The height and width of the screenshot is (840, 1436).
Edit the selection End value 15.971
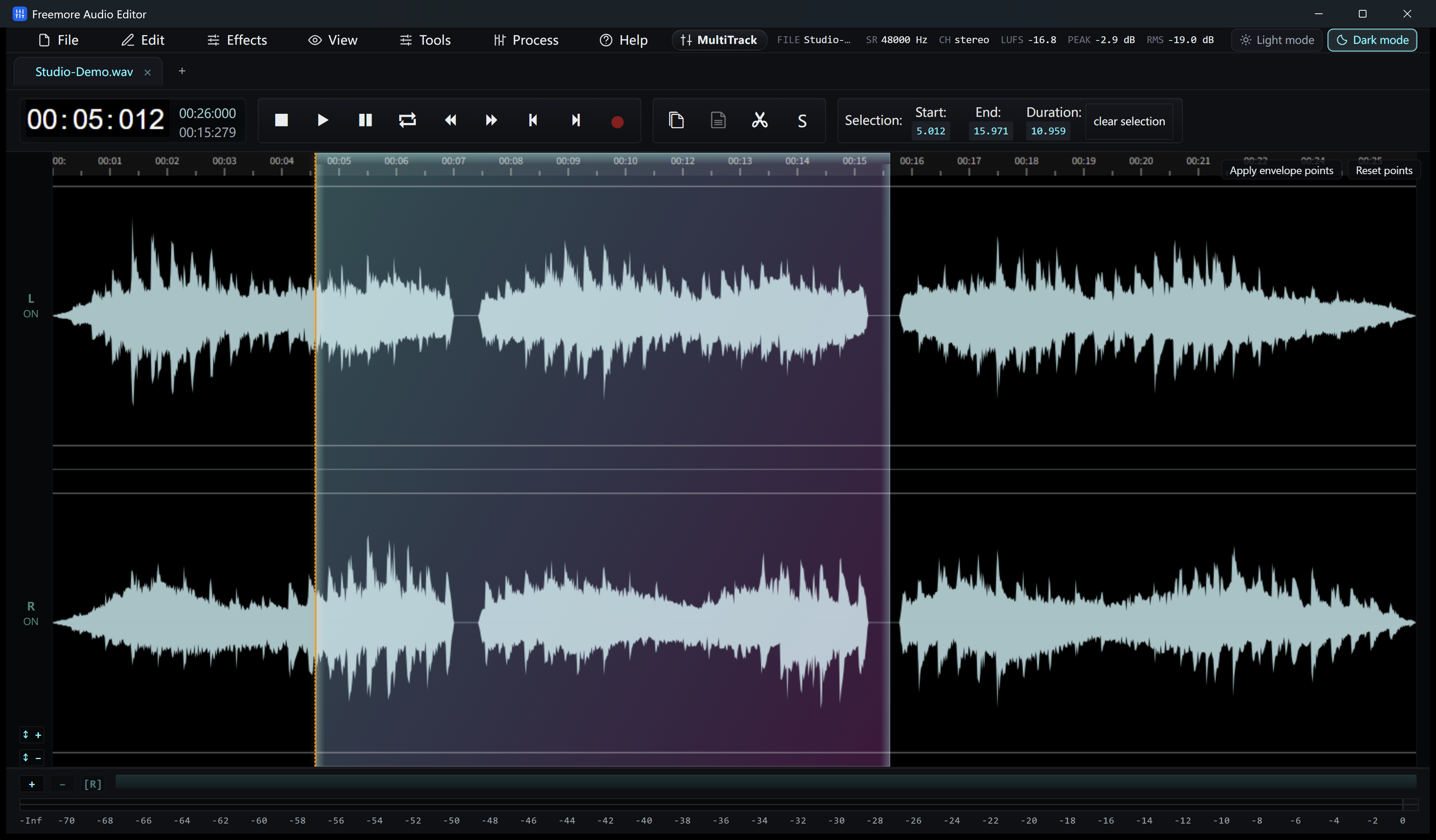coord(990,131)
